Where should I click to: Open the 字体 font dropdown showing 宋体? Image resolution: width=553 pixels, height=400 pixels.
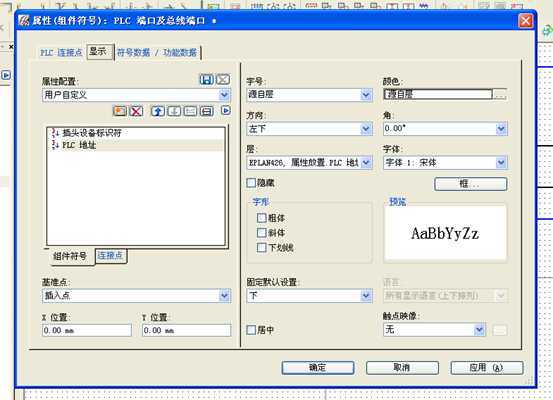tap(445, 163)
